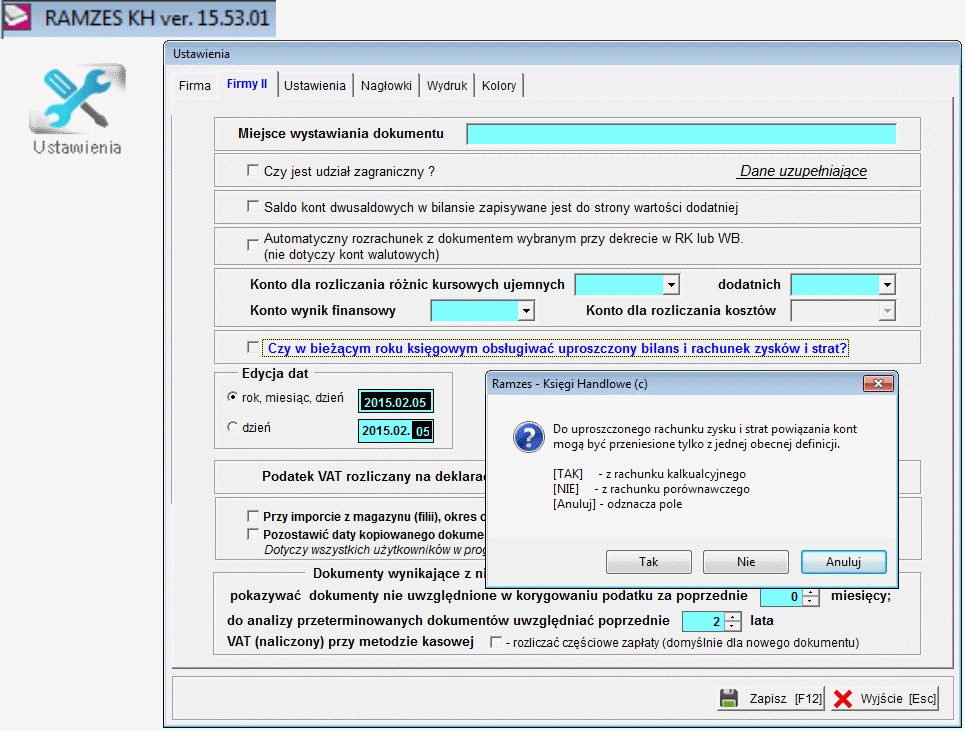The image size is (965, 731).
Task: Toggle 'Saldo kont dwusaldowych' checkbox
Action: click(252, 207)
